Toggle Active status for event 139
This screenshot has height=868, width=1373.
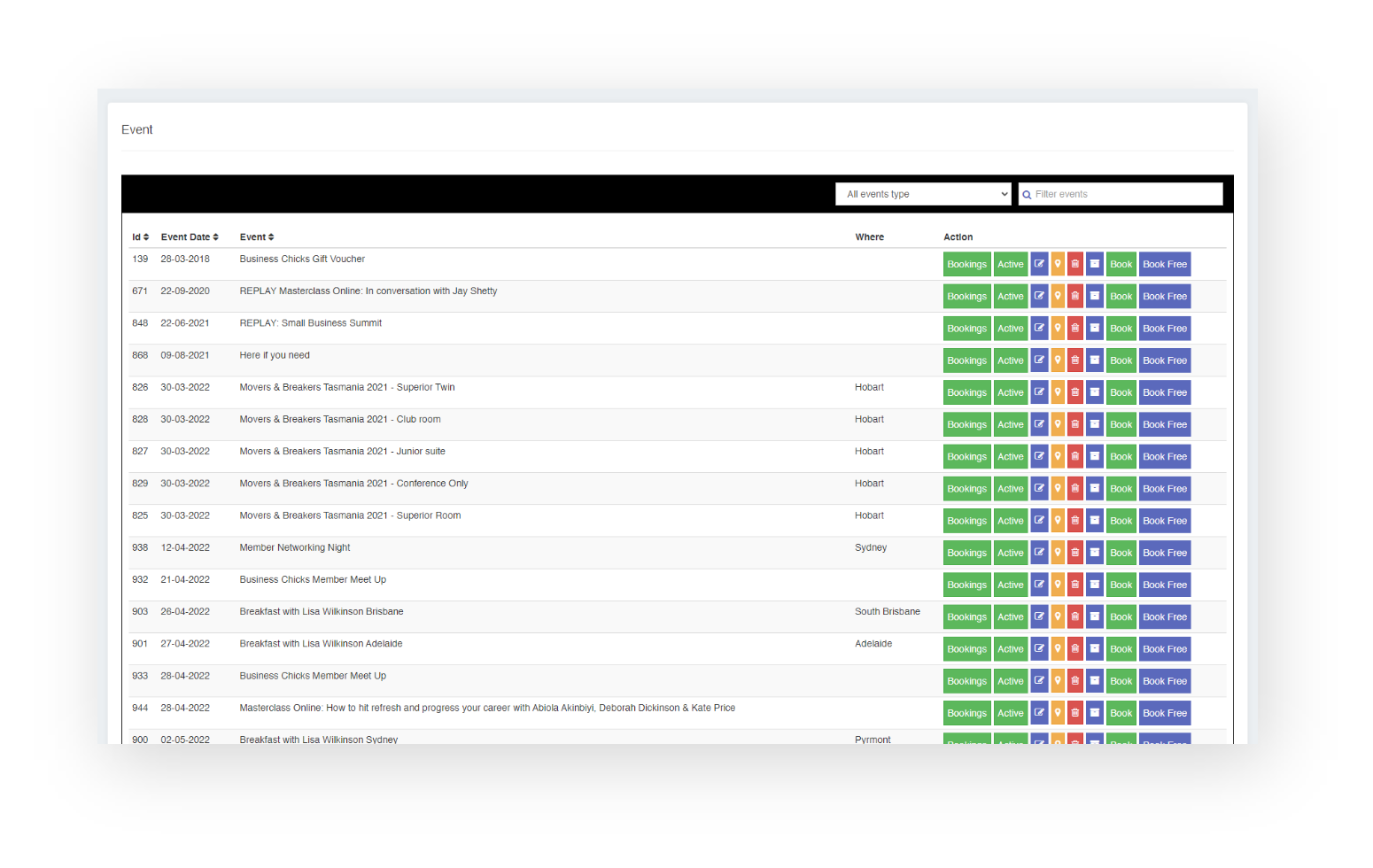(1010, 264)
